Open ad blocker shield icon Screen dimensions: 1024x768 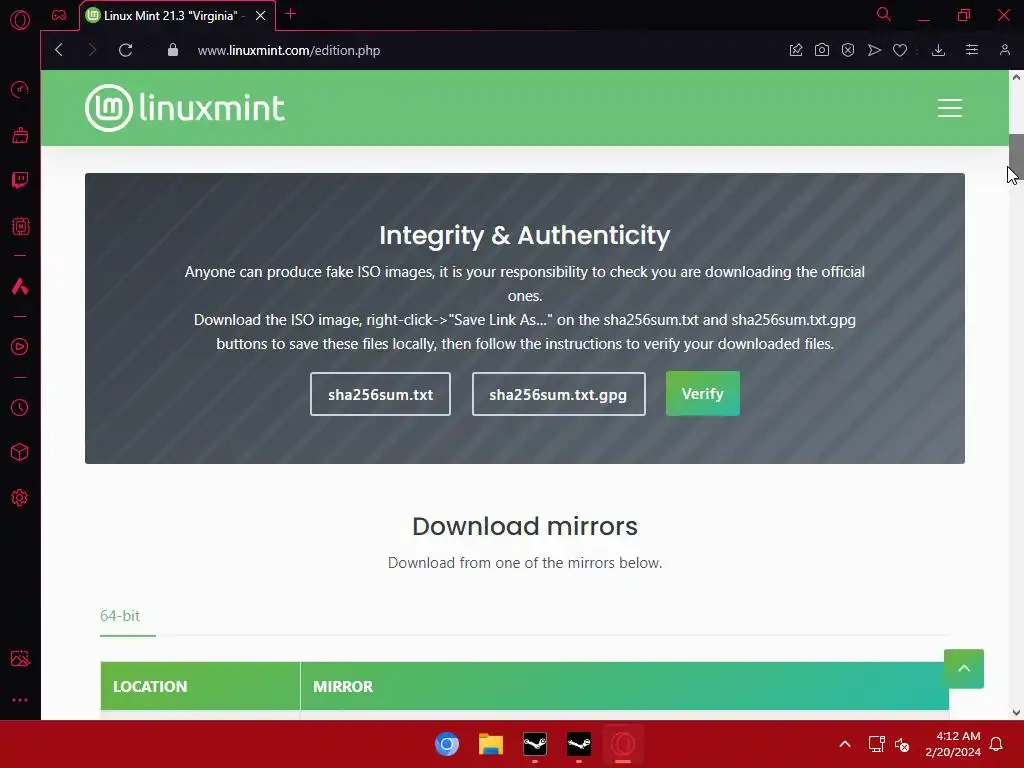[848, 50]
